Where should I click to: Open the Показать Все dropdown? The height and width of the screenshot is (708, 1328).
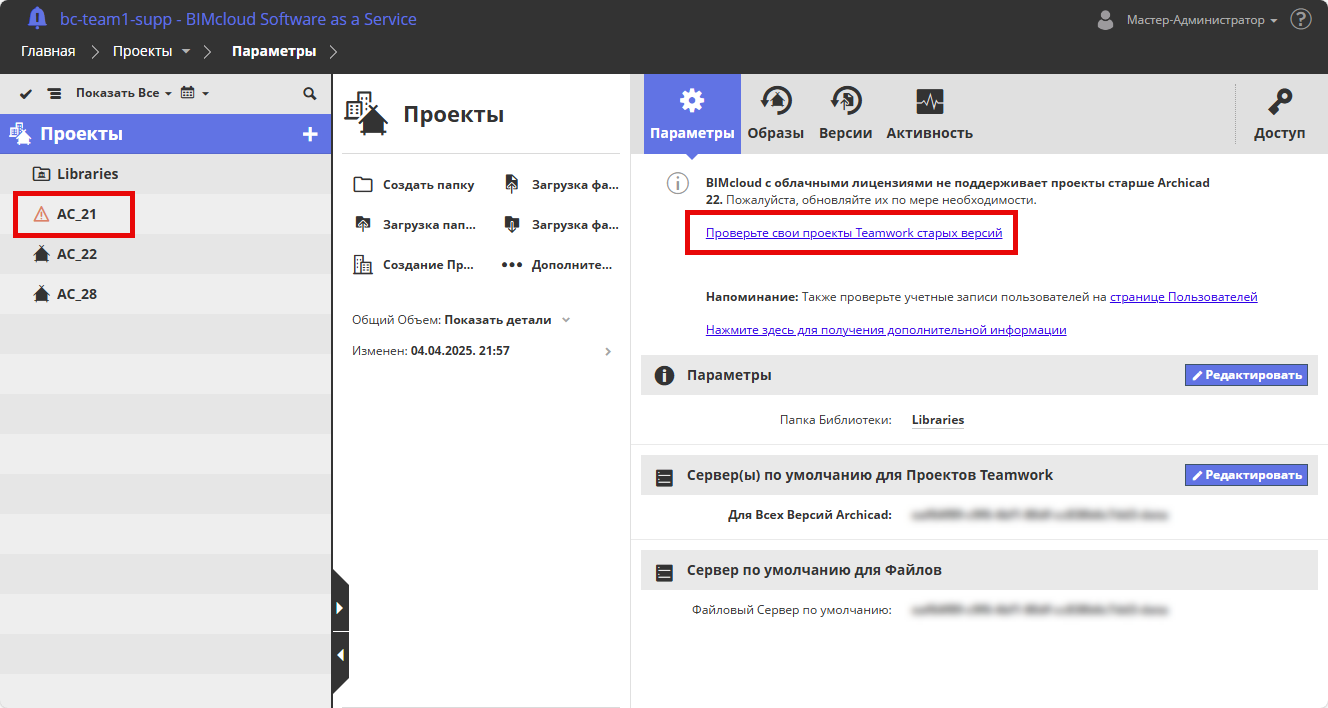click(124, 93)
